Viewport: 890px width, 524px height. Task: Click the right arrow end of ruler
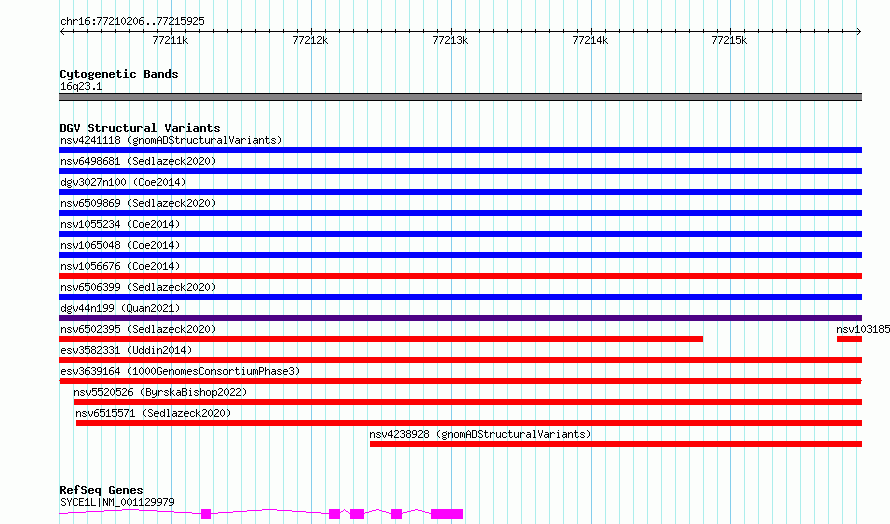click(x=859, y=32)
